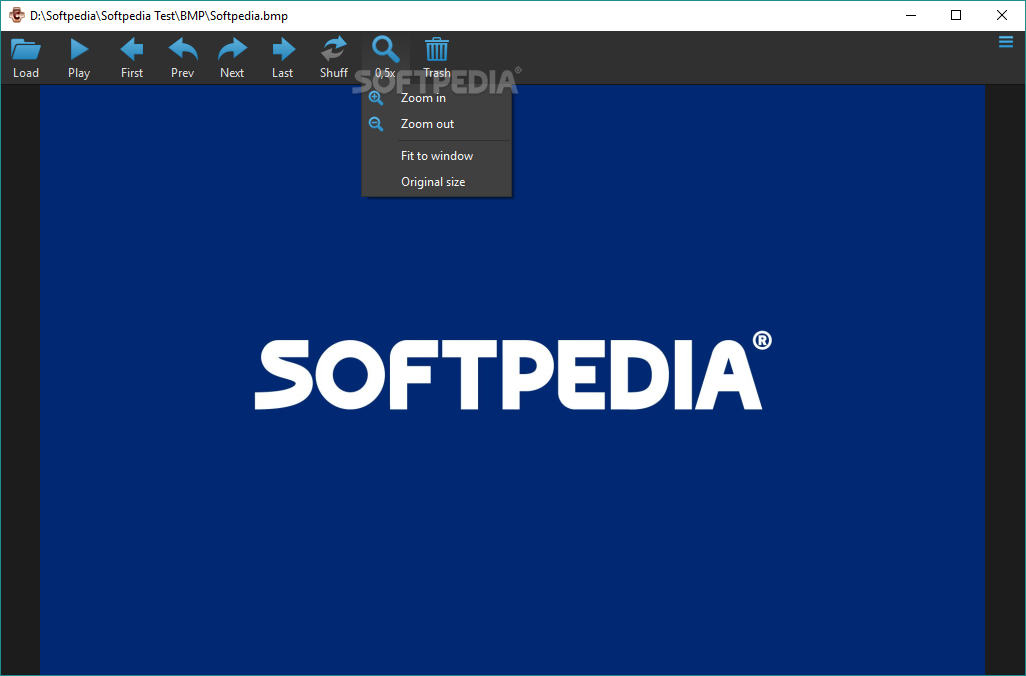
Task: Maximize the image viewer window
Action: (x=956, y=16)
